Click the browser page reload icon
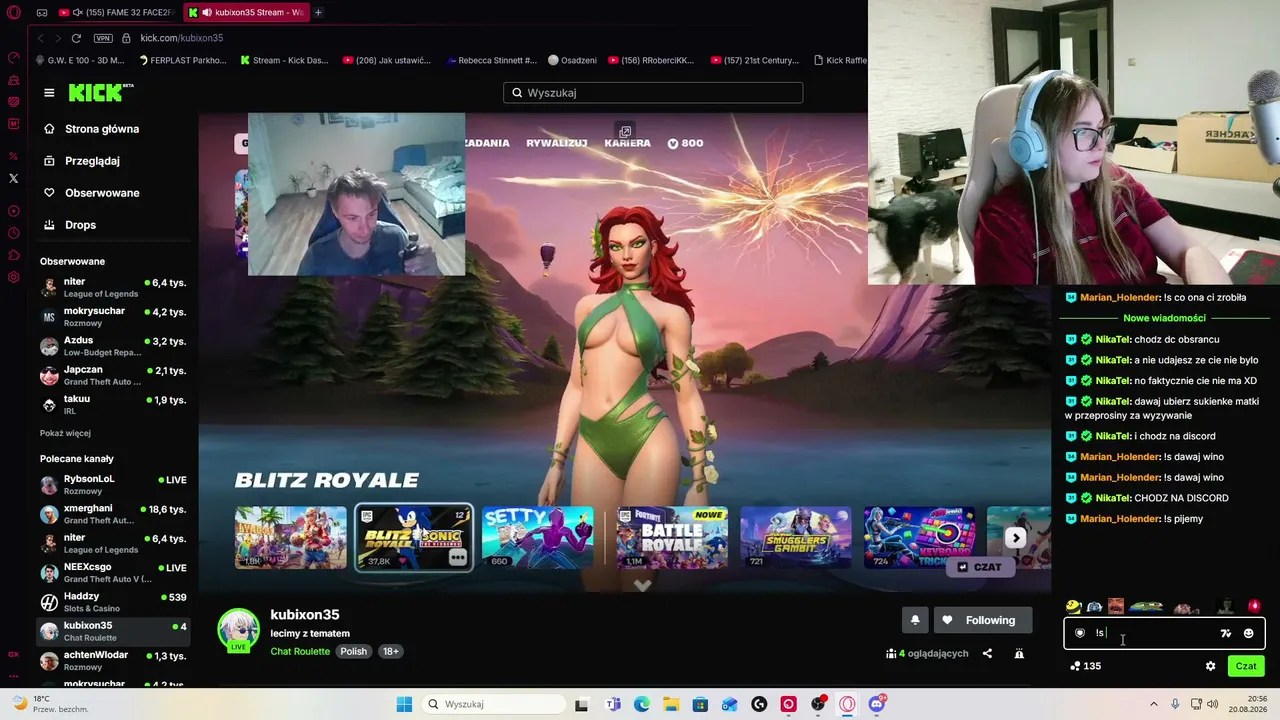 pyautogui.click(x=76, y=38)
